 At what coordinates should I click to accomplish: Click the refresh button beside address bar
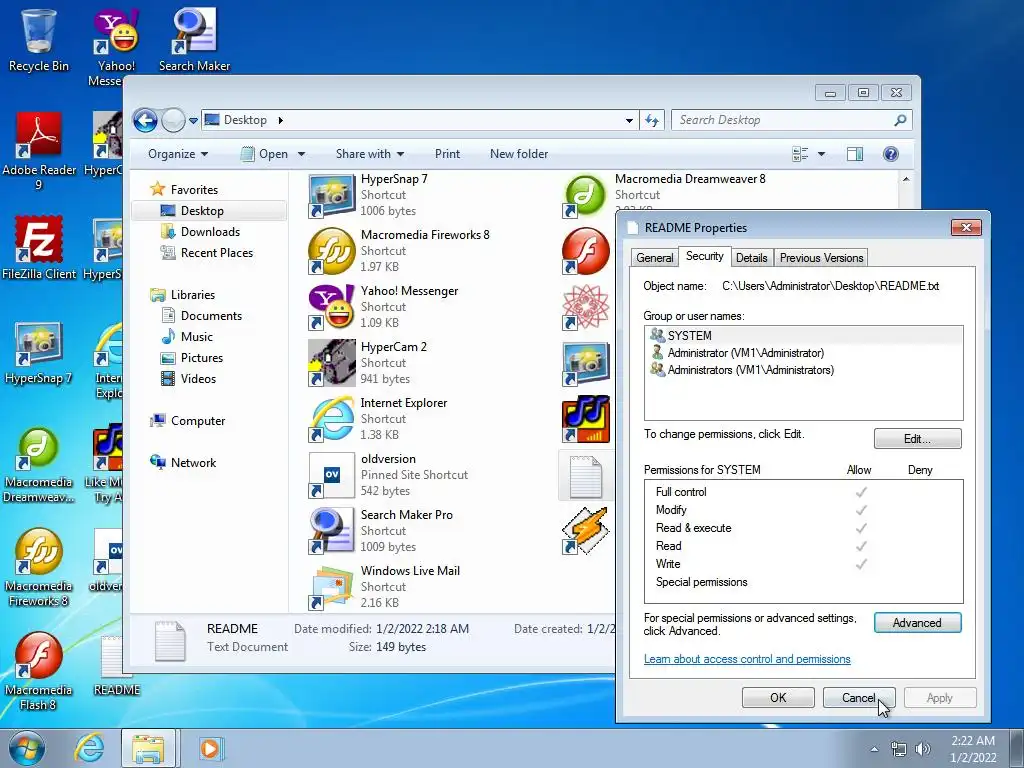[652, 120]
